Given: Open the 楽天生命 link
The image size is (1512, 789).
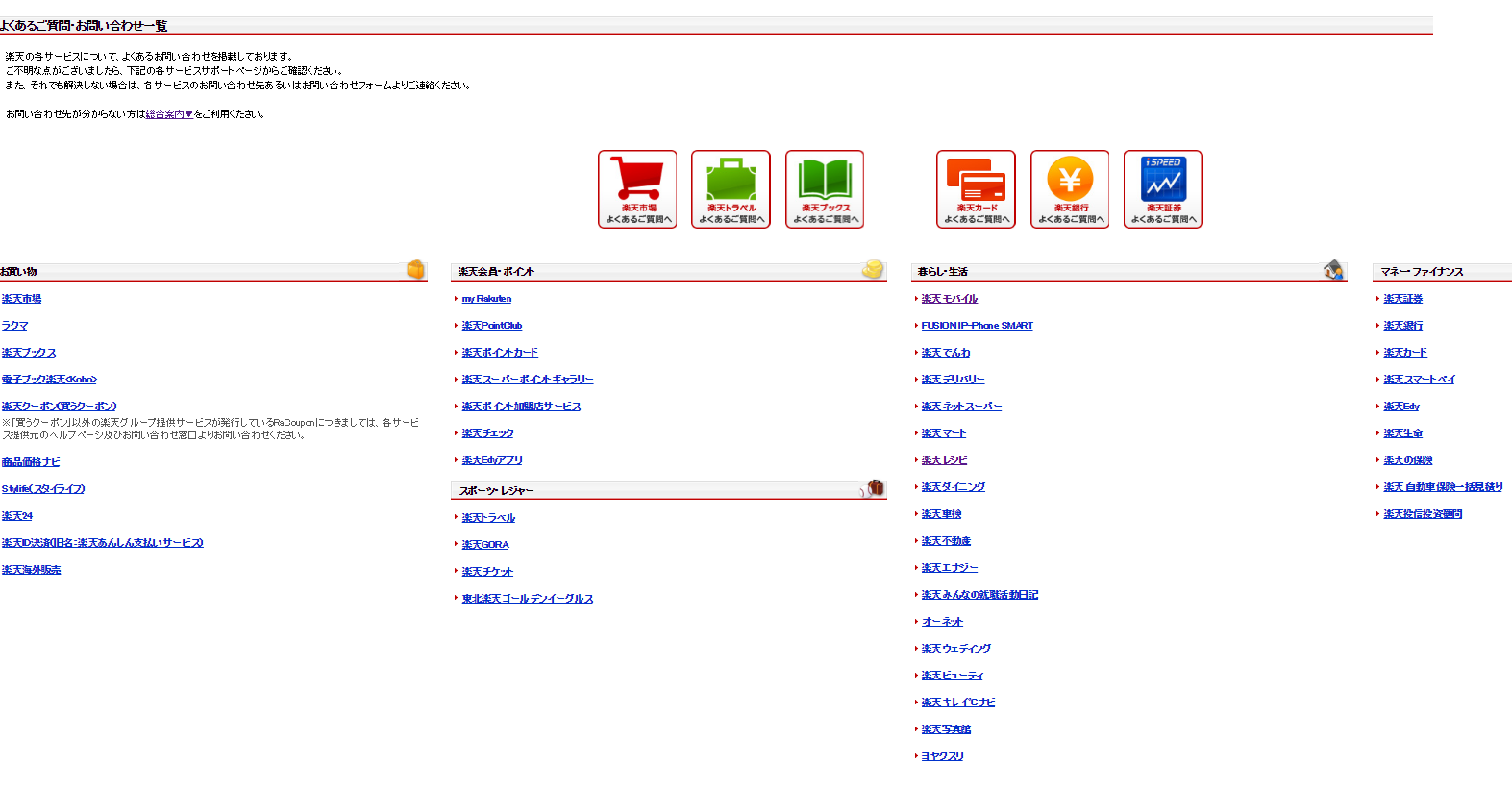Looking at the screenshot, I should [x=1403, y=433].
